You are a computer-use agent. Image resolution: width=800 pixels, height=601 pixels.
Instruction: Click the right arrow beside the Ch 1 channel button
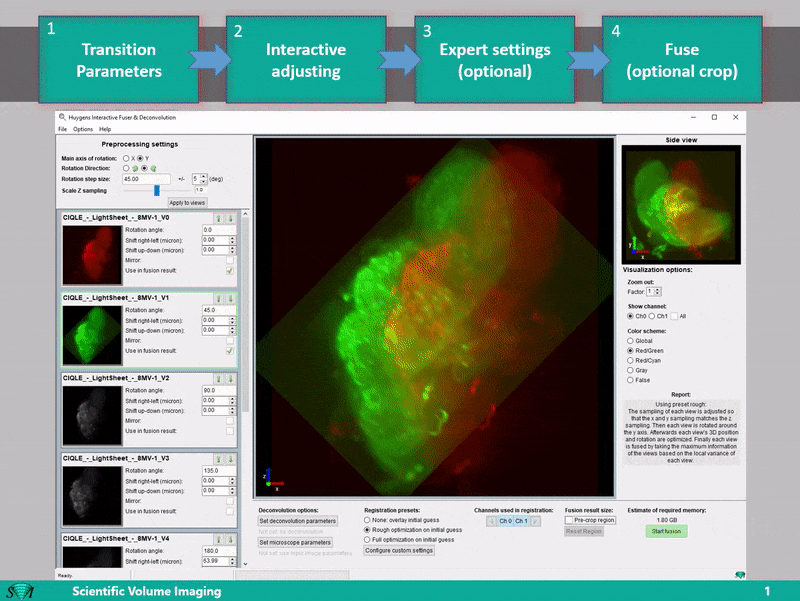pos(536,521)
